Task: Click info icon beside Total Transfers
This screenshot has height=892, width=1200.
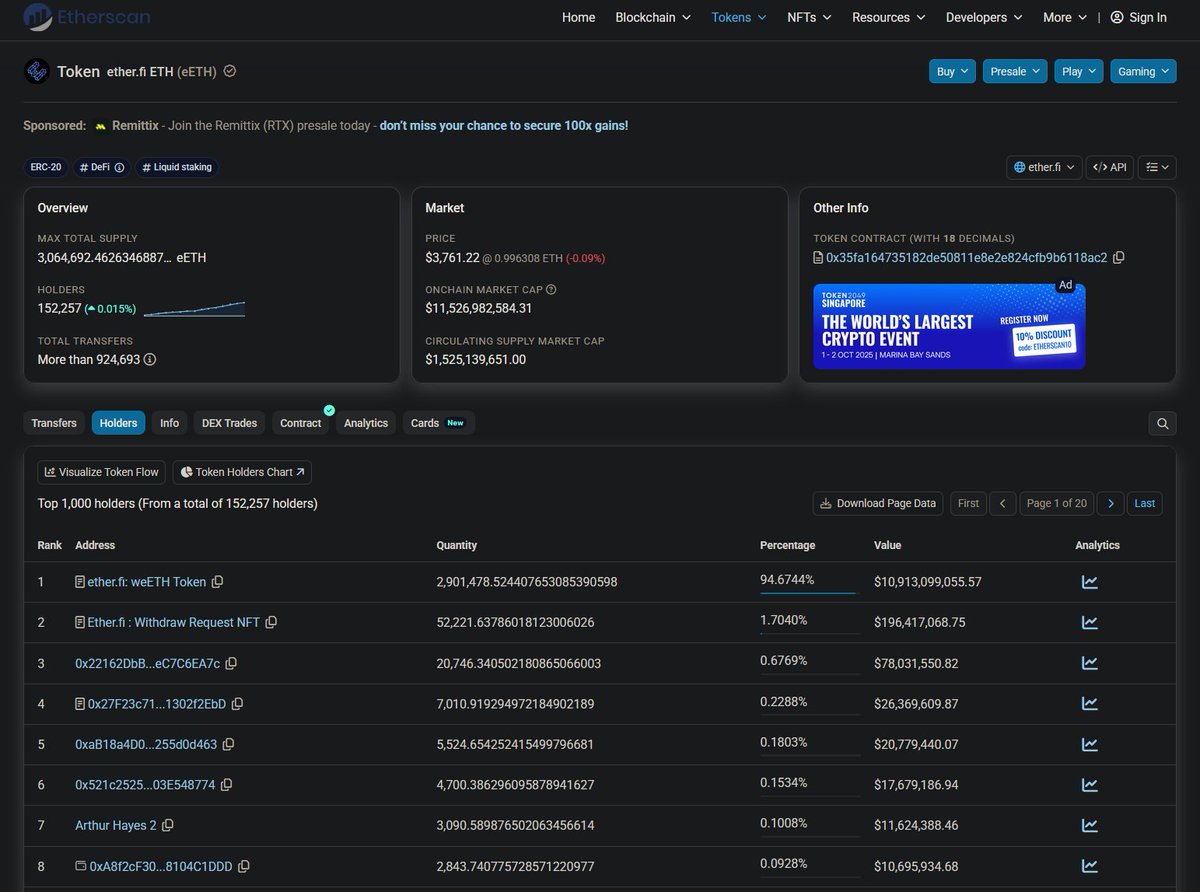Action: [x=150, y=359]
